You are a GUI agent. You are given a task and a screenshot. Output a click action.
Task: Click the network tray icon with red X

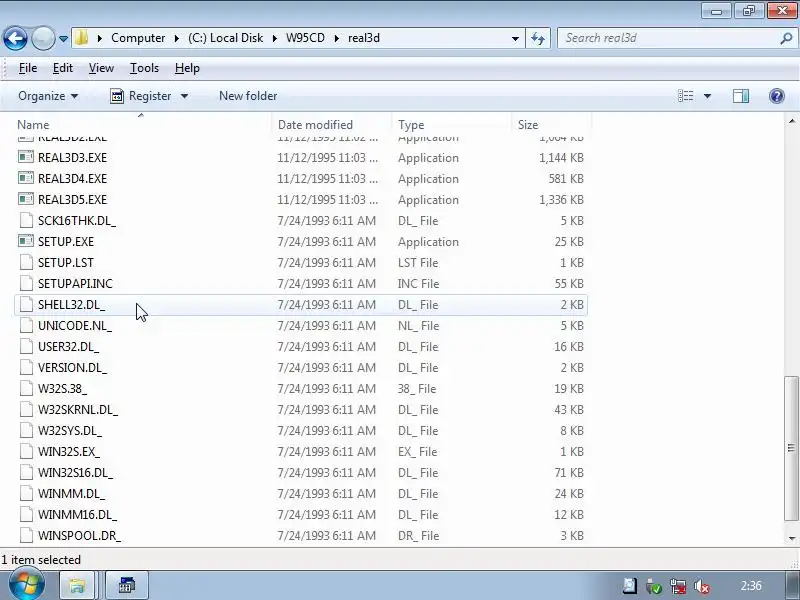tap(679, 586)
